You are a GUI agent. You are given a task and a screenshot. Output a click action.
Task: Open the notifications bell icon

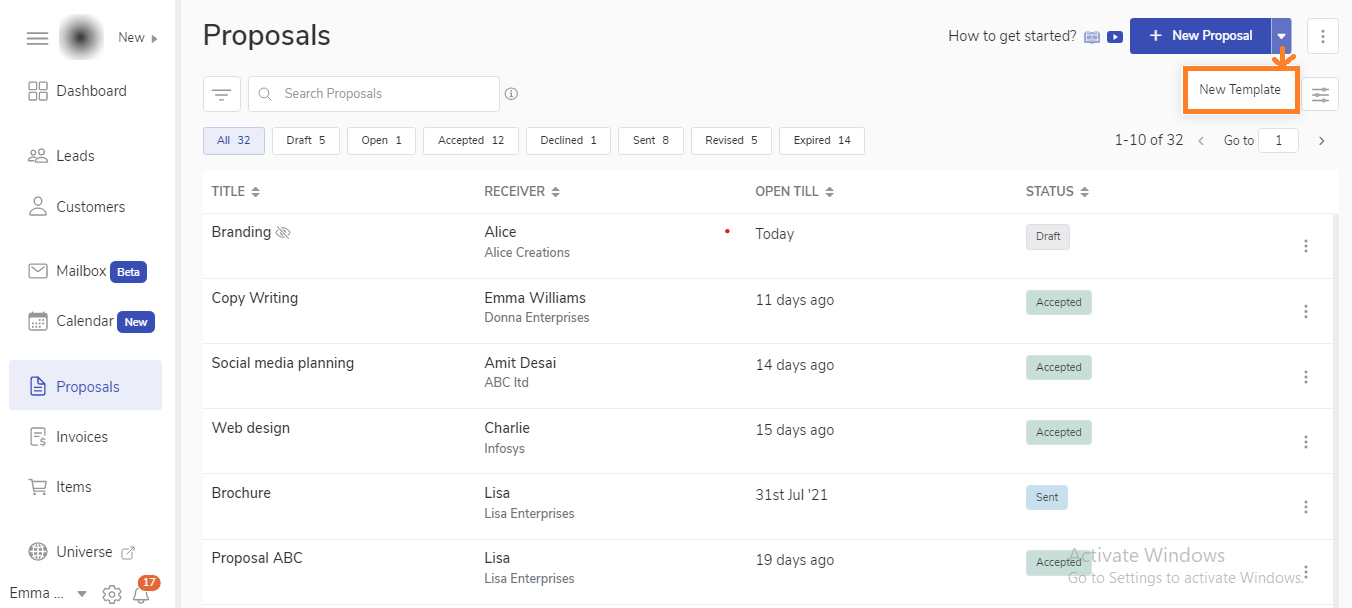point(141,594)
